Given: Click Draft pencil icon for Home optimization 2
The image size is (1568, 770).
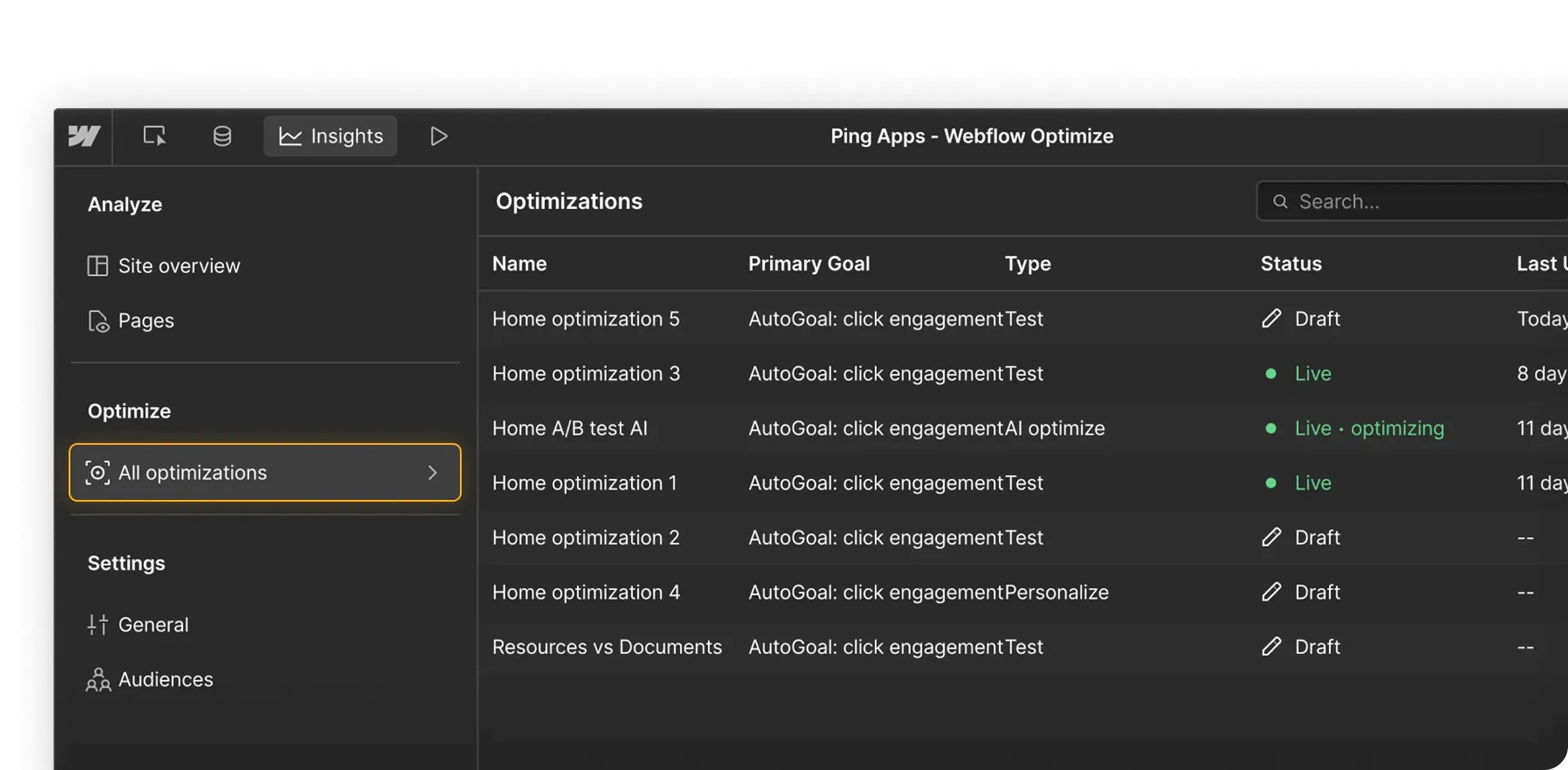Looking at the screenshot, I should [x=1271, y=537].
